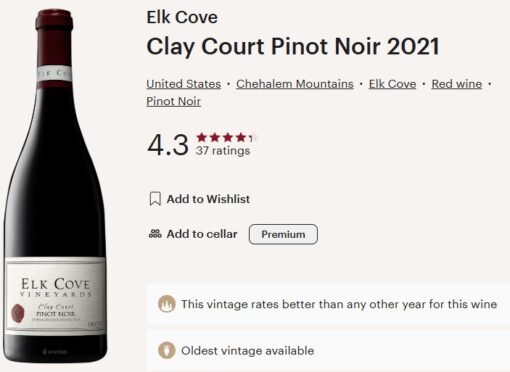
Task: Click the Premium button
Action: pyautogui.click(x=283, y=234)
